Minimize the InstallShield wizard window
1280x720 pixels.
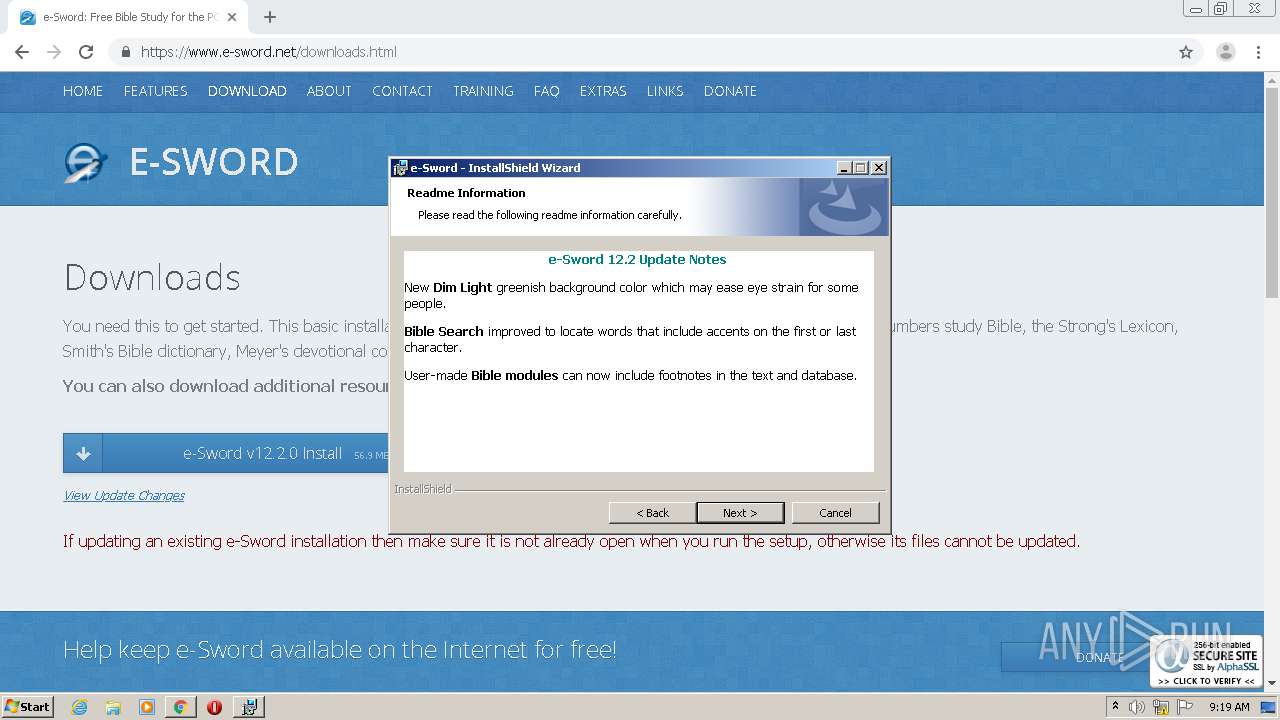tap(843, 168)
